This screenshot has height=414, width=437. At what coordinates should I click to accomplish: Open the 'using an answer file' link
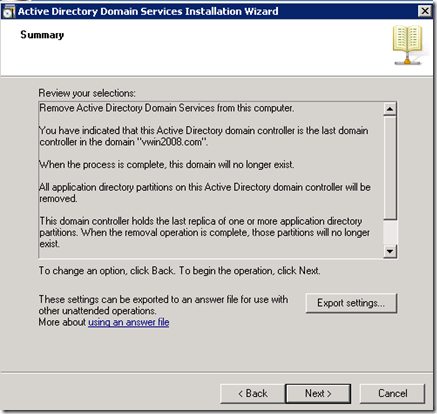(x=129, y=322)
